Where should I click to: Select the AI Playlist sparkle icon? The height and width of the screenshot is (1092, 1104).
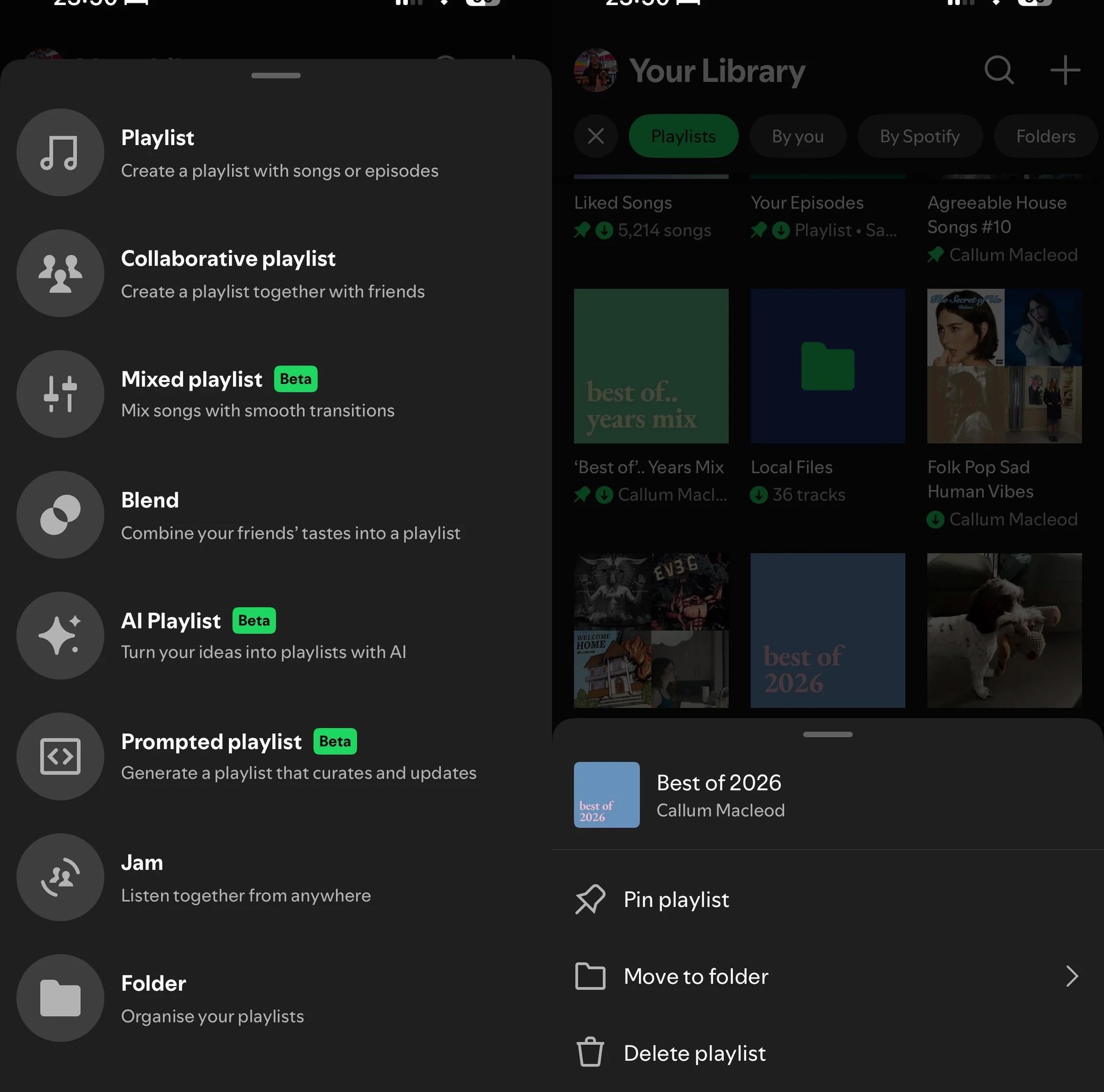click(61, 635)
